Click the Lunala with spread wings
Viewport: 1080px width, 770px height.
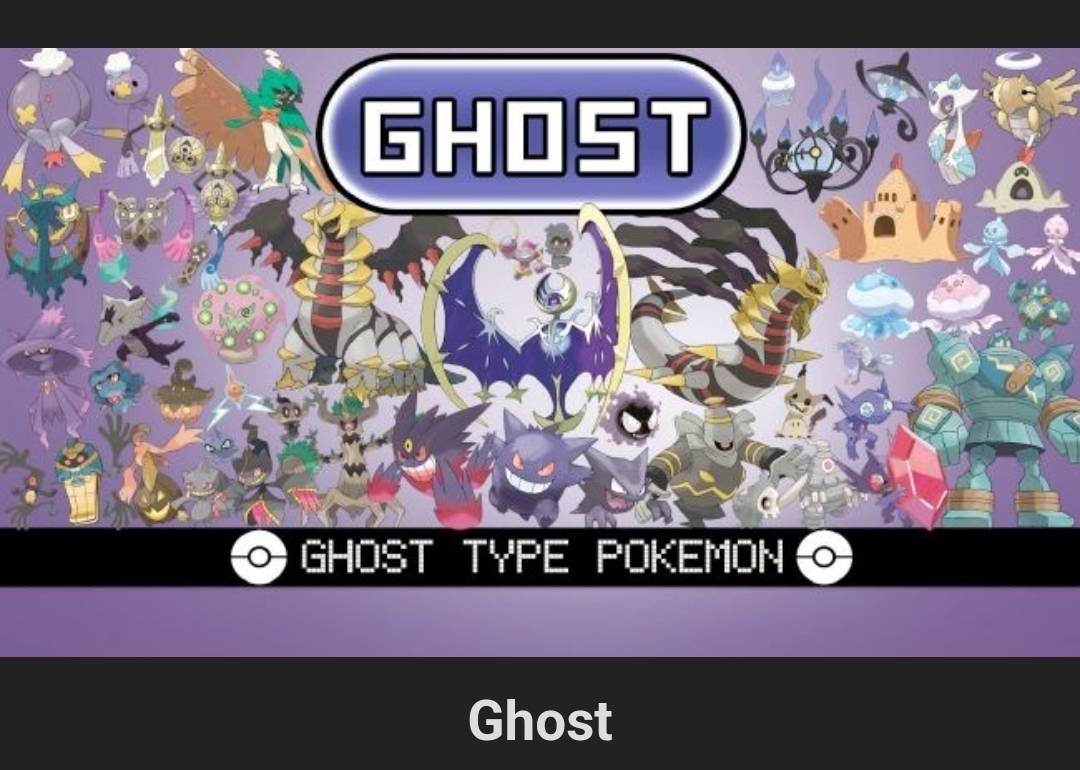click(529, 324)
